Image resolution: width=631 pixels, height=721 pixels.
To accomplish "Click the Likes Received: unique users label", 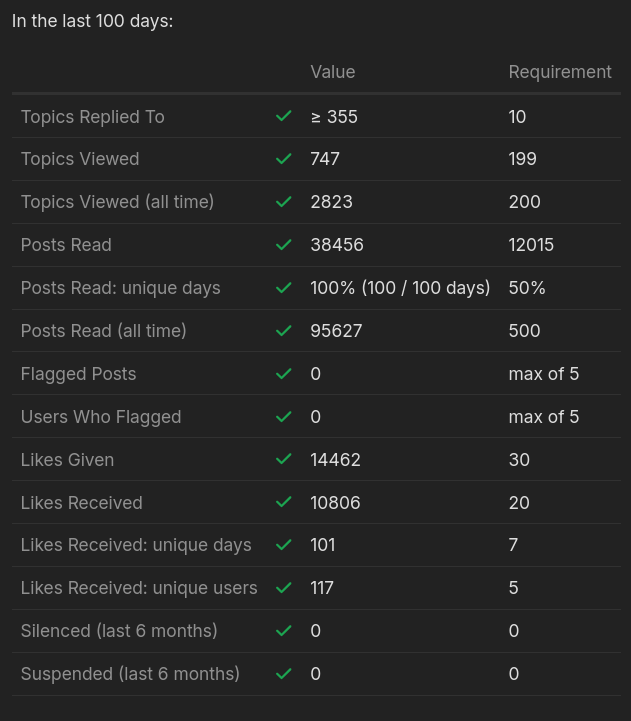I will (139, 588).
